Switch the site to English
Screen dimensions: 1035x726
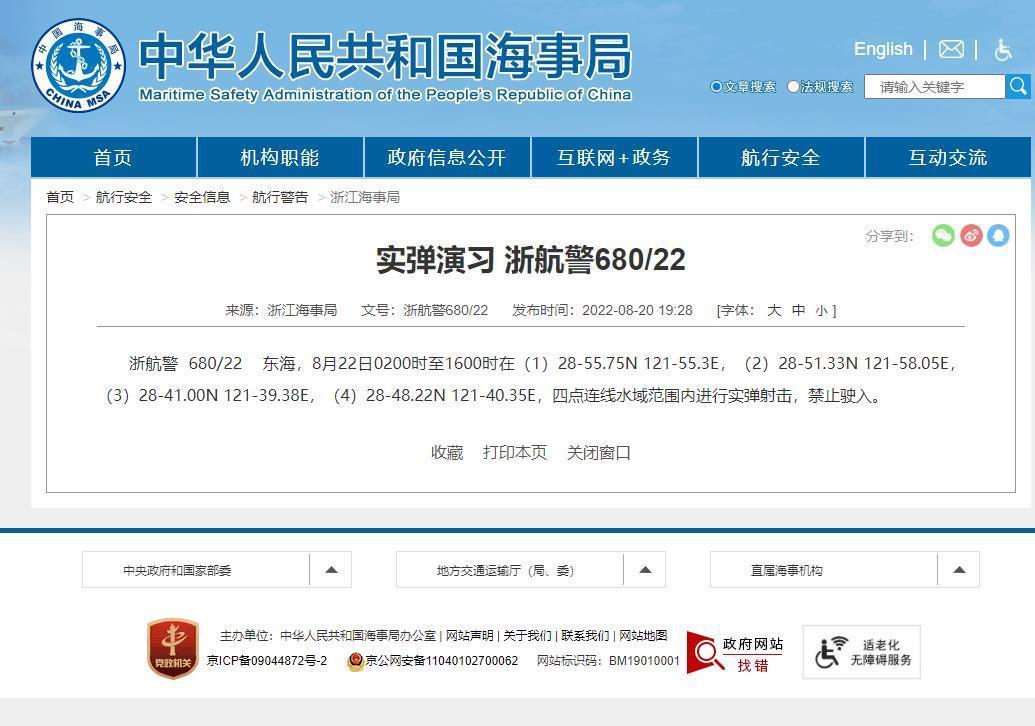pos(882,48)
